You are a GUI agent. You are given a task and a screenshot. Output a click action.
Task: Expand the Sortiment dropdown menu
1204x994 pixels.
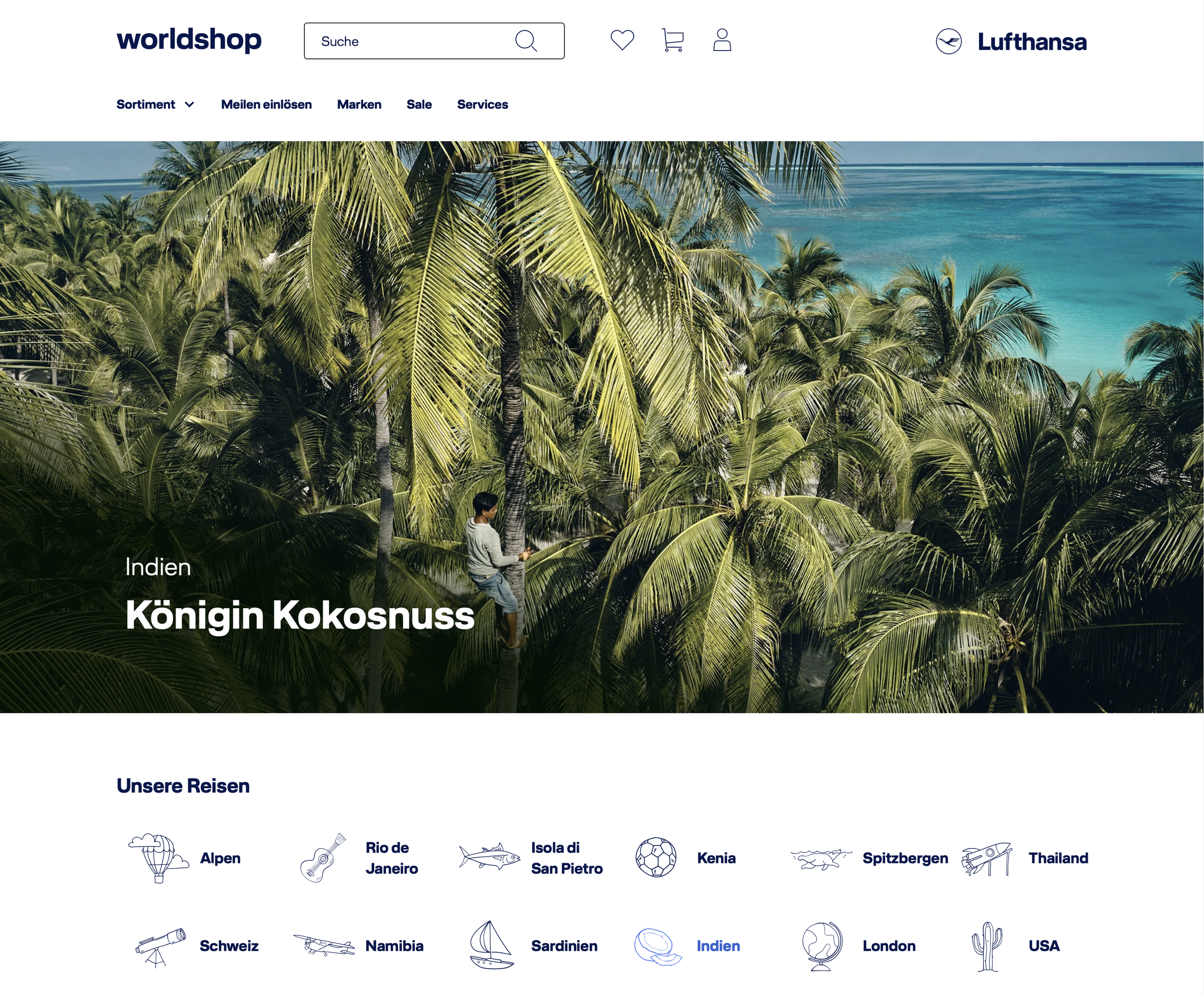pyautogui.click(x=155, y=104)
